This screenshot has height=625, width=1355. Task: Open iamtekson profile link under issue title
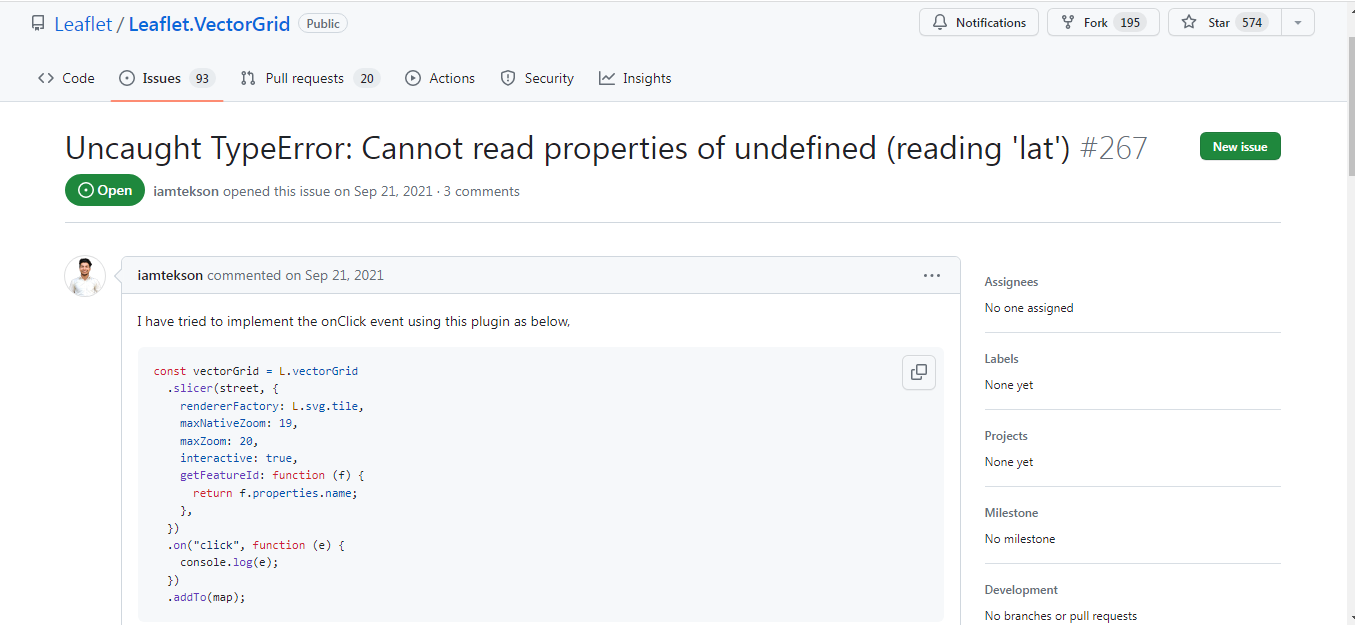click(x=186, y=191)
